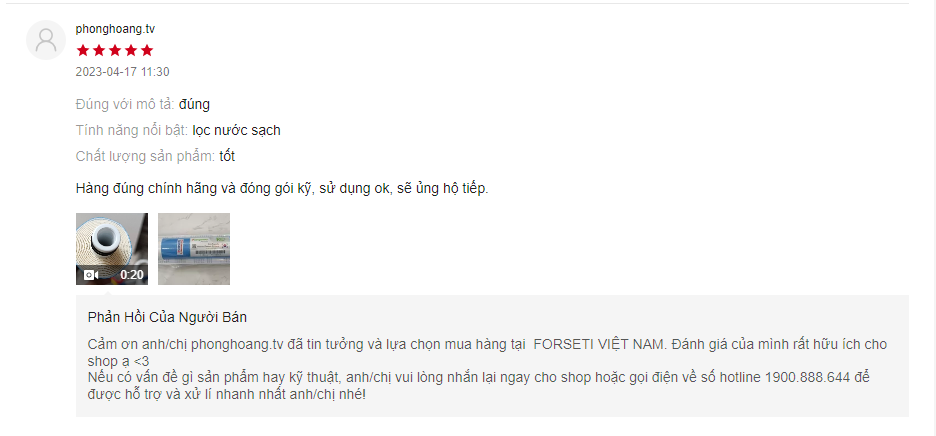Screen dimensions: 936x436
Task: Click the Phản Hồi Của Người Bán heading
Action: pyautogui.click(x=167, y=317)
